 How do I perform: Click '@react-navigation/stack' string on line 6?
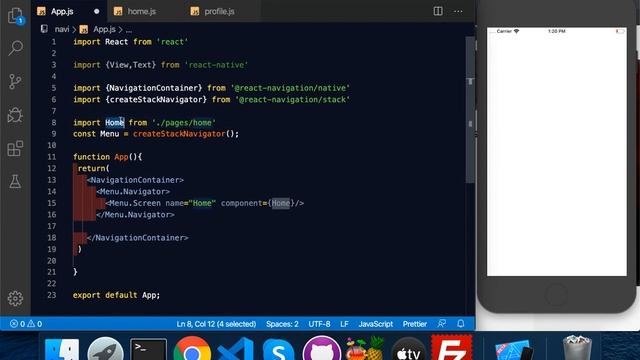(292, 100)
